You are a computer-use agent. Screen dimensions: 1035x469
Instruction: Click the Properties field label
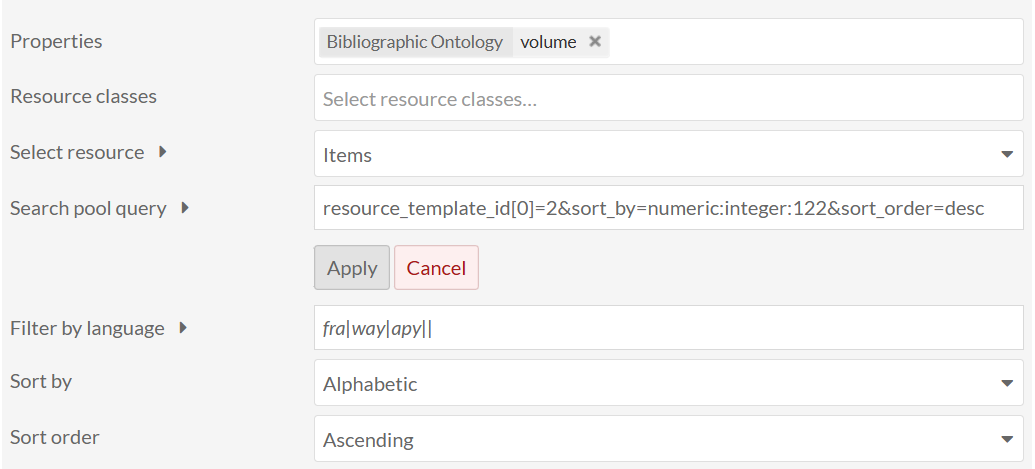coord(56,41)
